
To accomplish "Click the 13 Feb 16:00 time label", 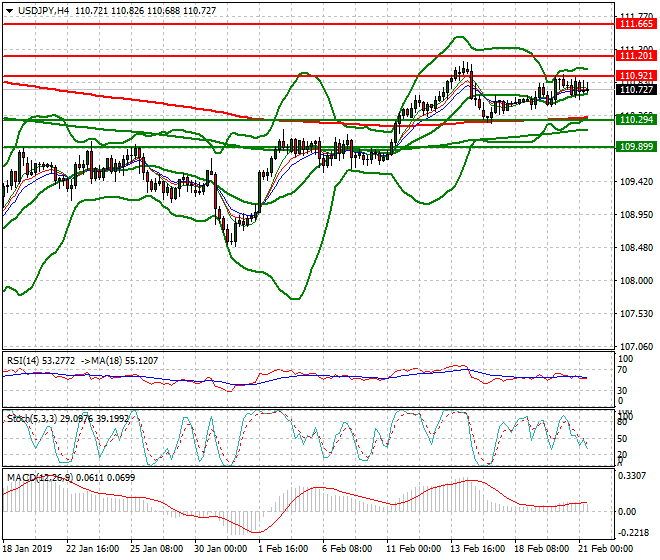I will click(478, 549).
